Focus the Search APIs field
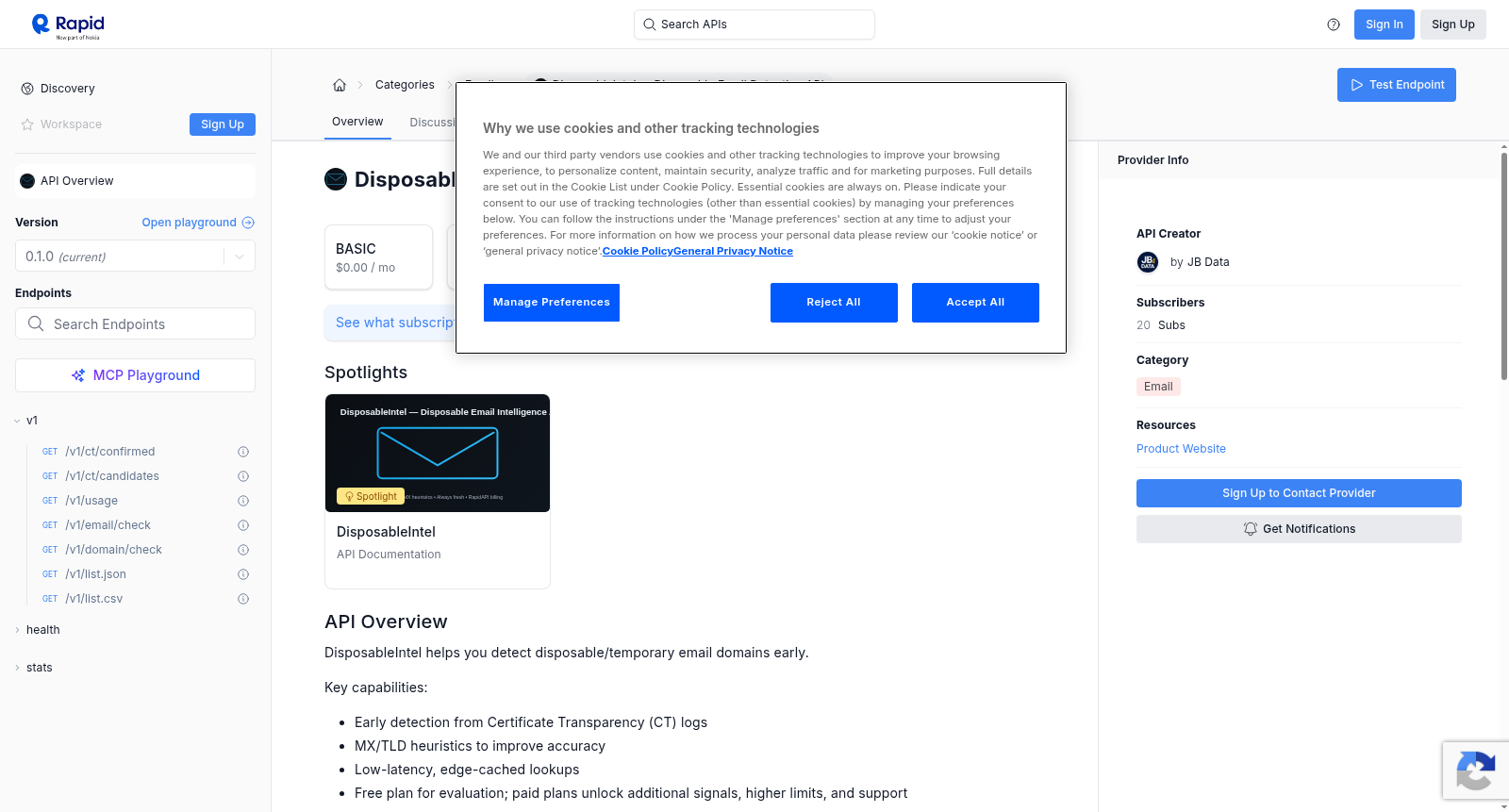This screenshot has height=812, width=1509. point(754,25)
